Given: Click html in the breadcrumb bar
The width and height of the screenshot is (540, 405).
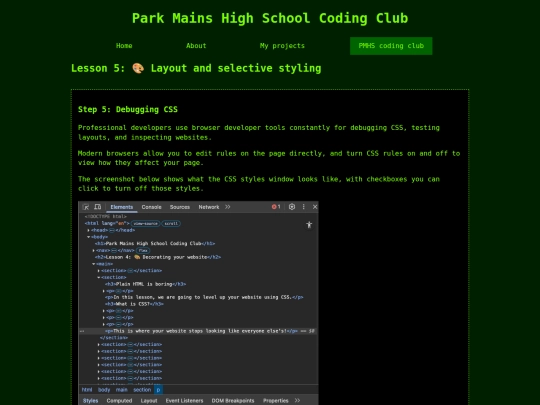Looking at the screenshot, I should click(x=87, y=390).
